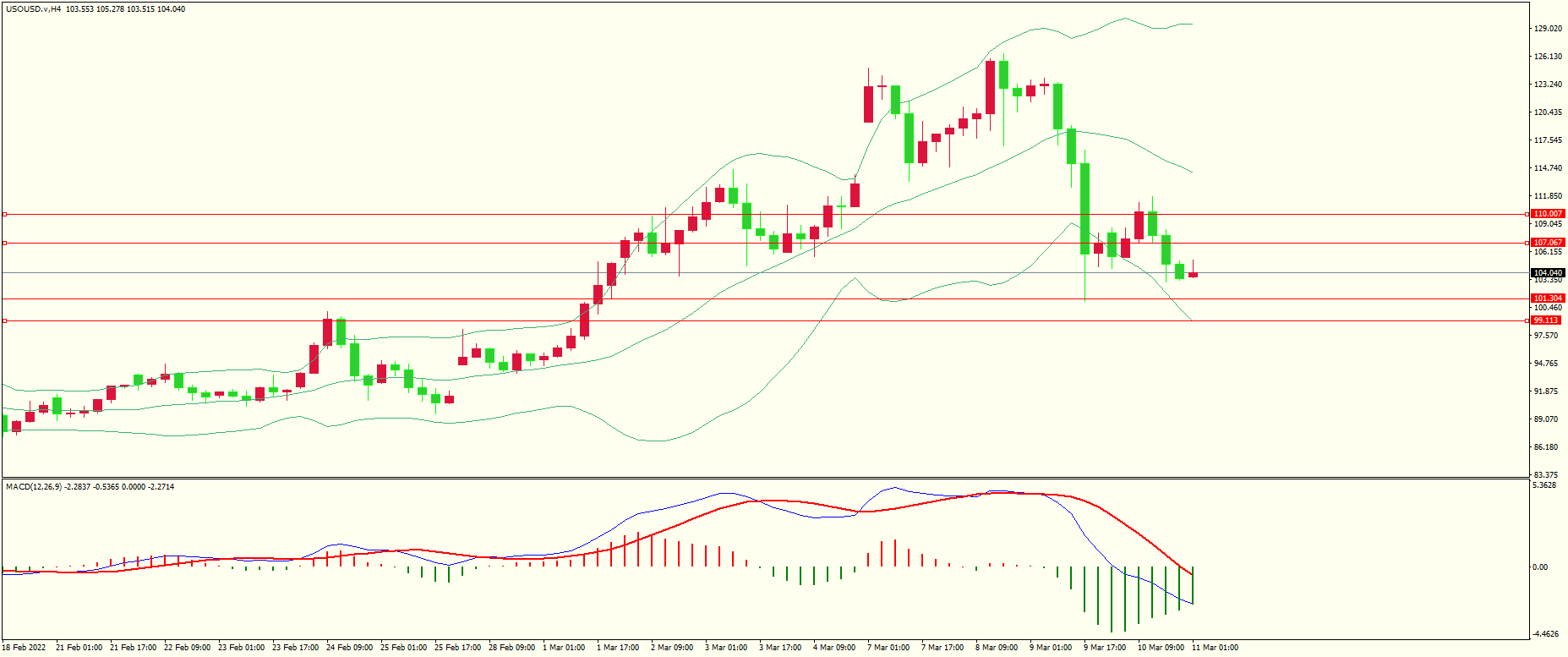Select the MACD(12,26,9) indicator label
This screenshot has width=1568, height=657.
click(x=33, y=487)
